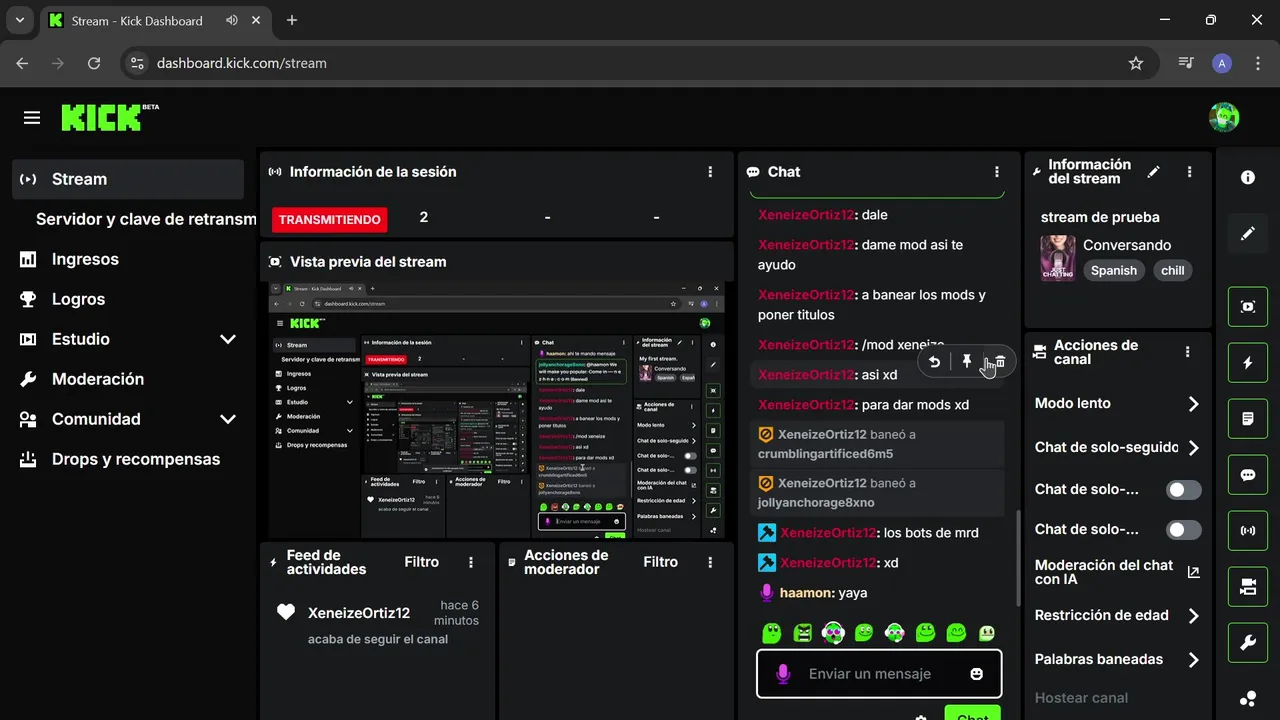
Task: Click Filtro in Feed de actividades
Action: coord(422,562)
